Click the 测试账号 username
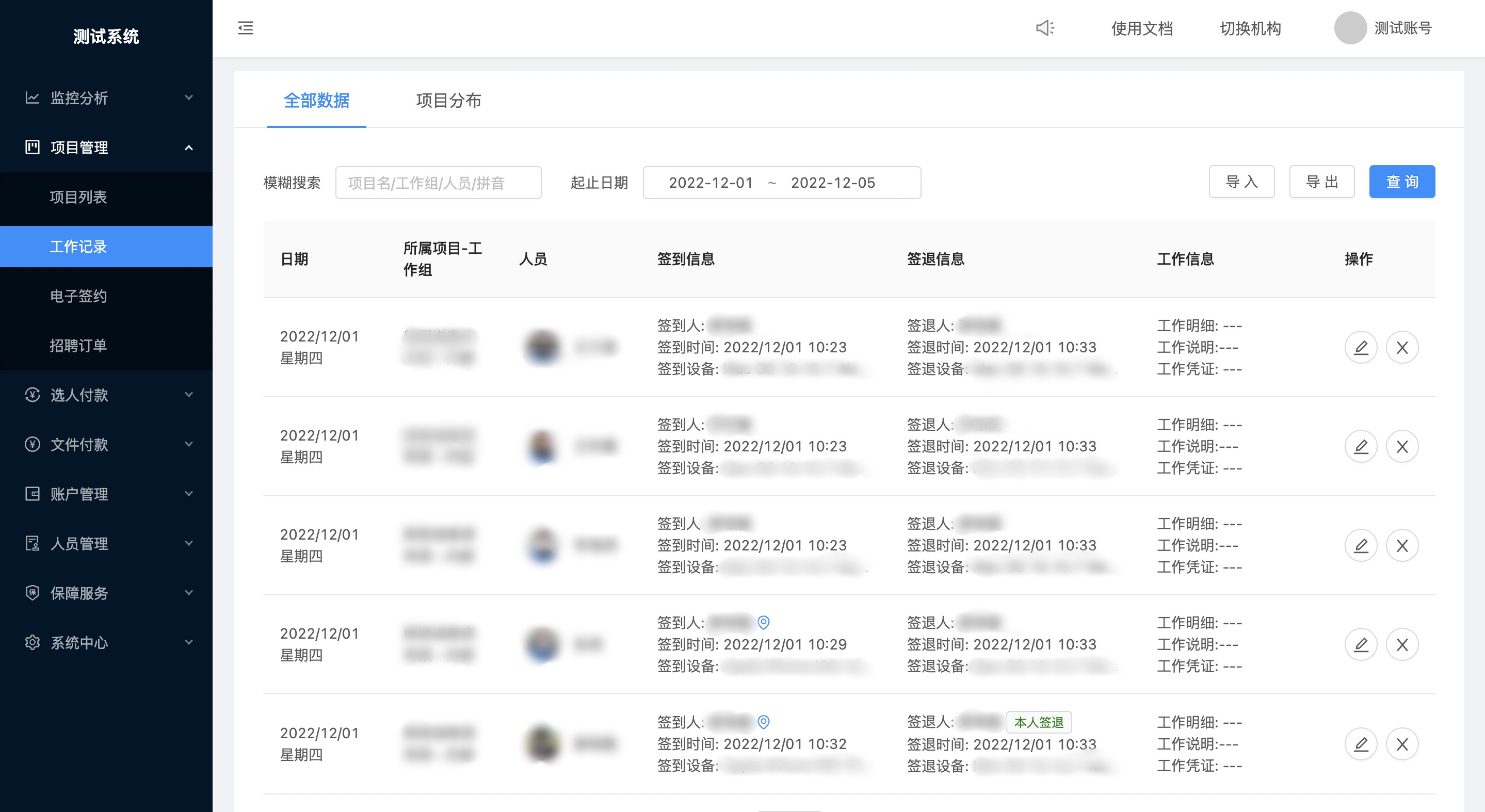Viewport: 1485px width, 812px height. point(1402,28)
